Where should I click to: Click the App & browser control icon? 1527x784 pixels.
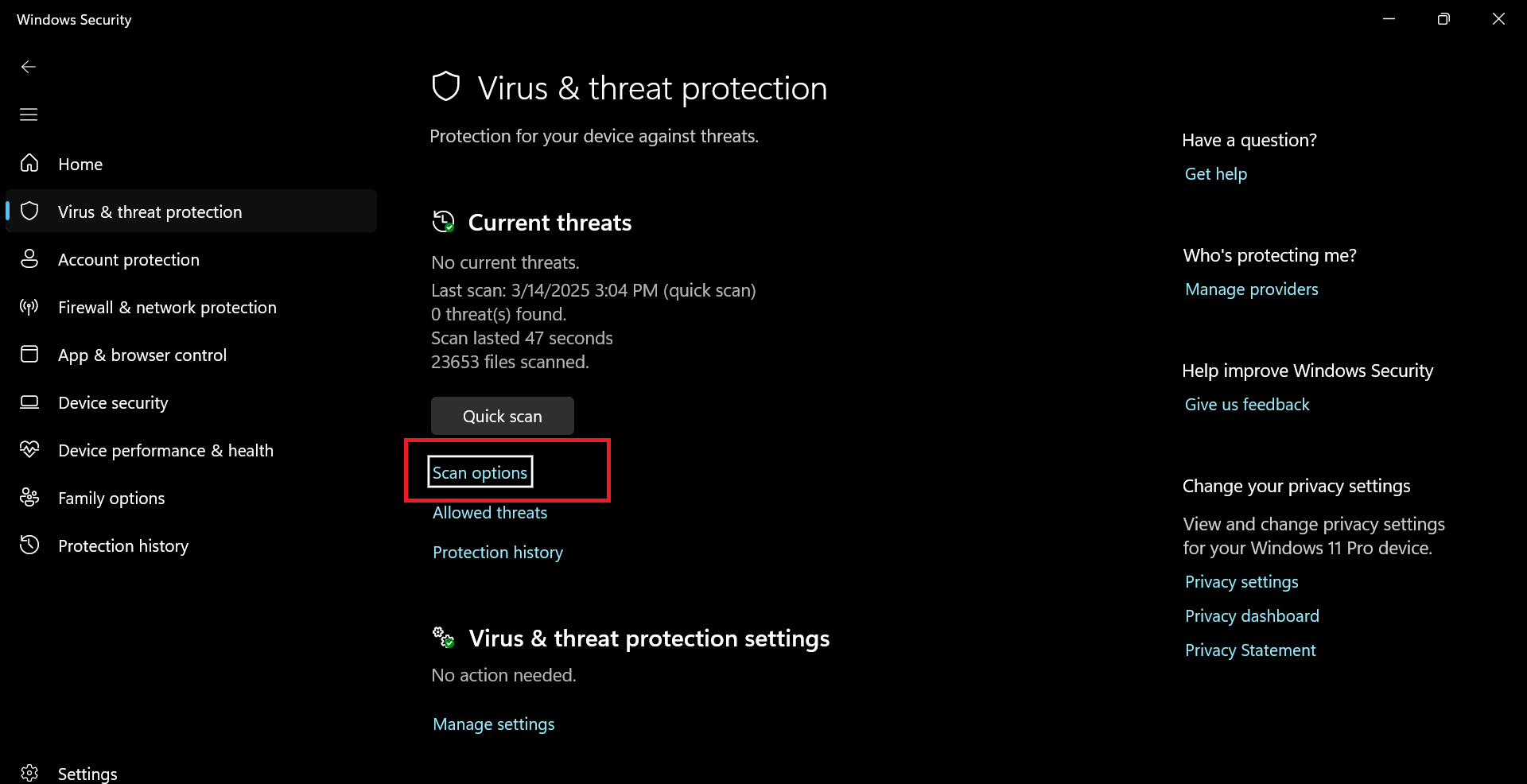pos(29,355)
